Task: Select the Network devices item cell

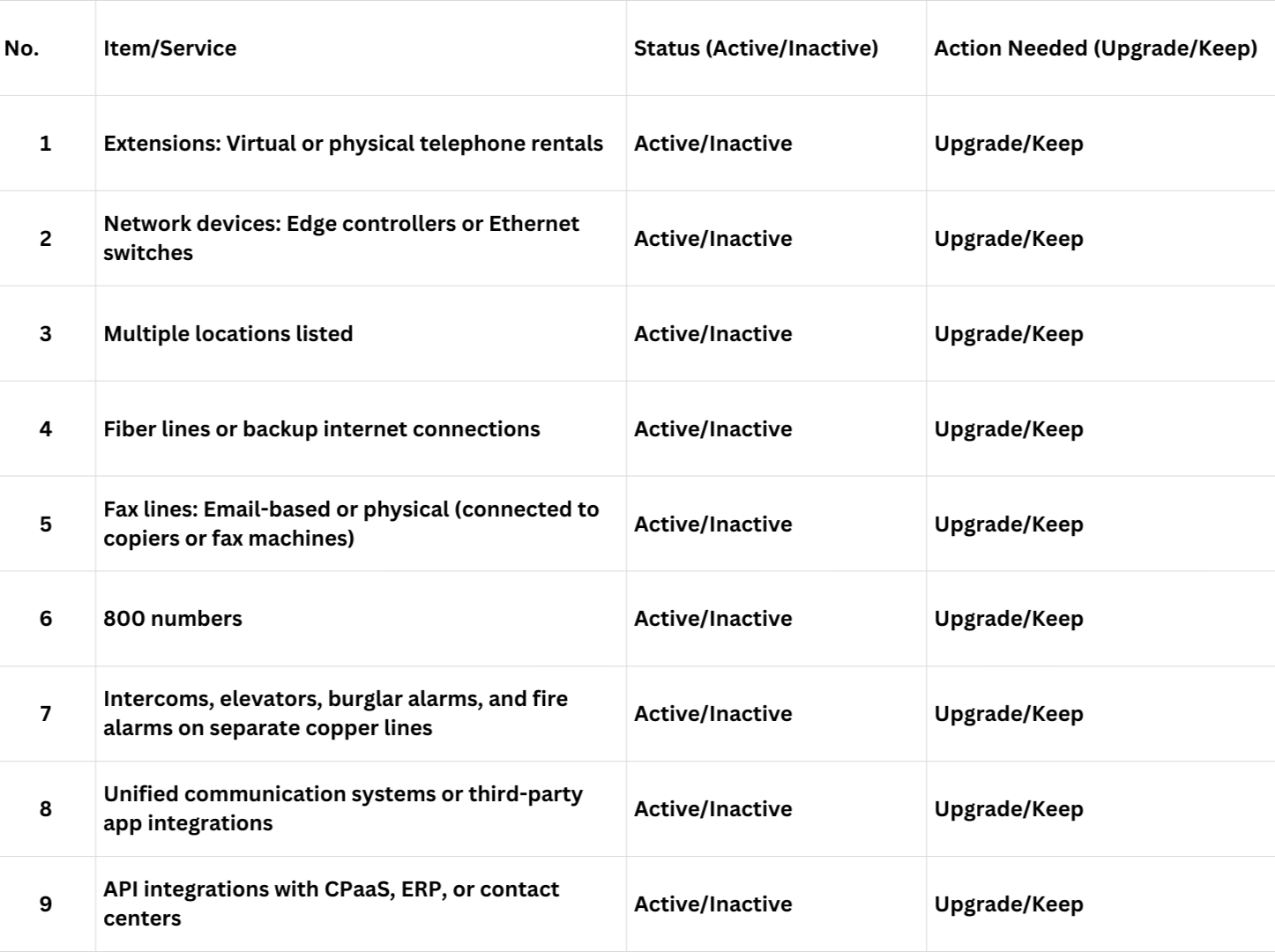Action: 341,238
